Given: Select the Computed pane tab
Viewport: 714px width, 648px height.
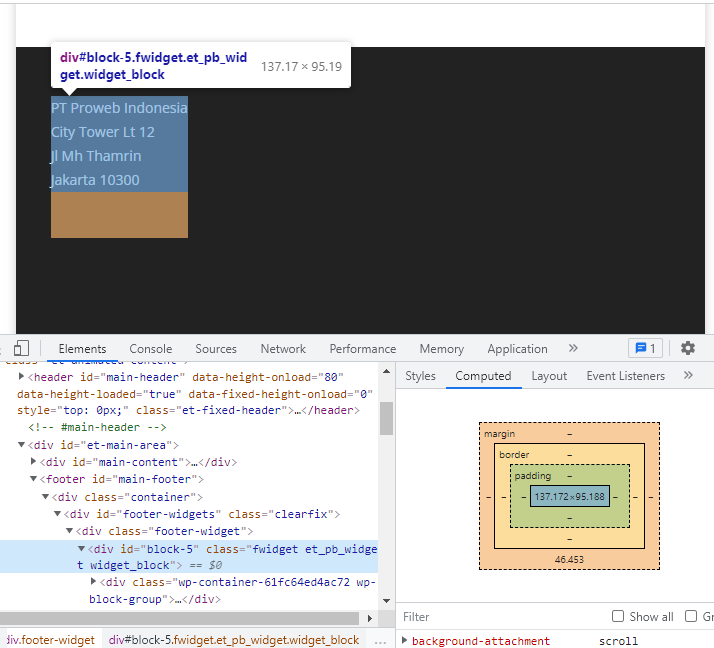Looking at the screenshot, I should [x=483, y=376].
